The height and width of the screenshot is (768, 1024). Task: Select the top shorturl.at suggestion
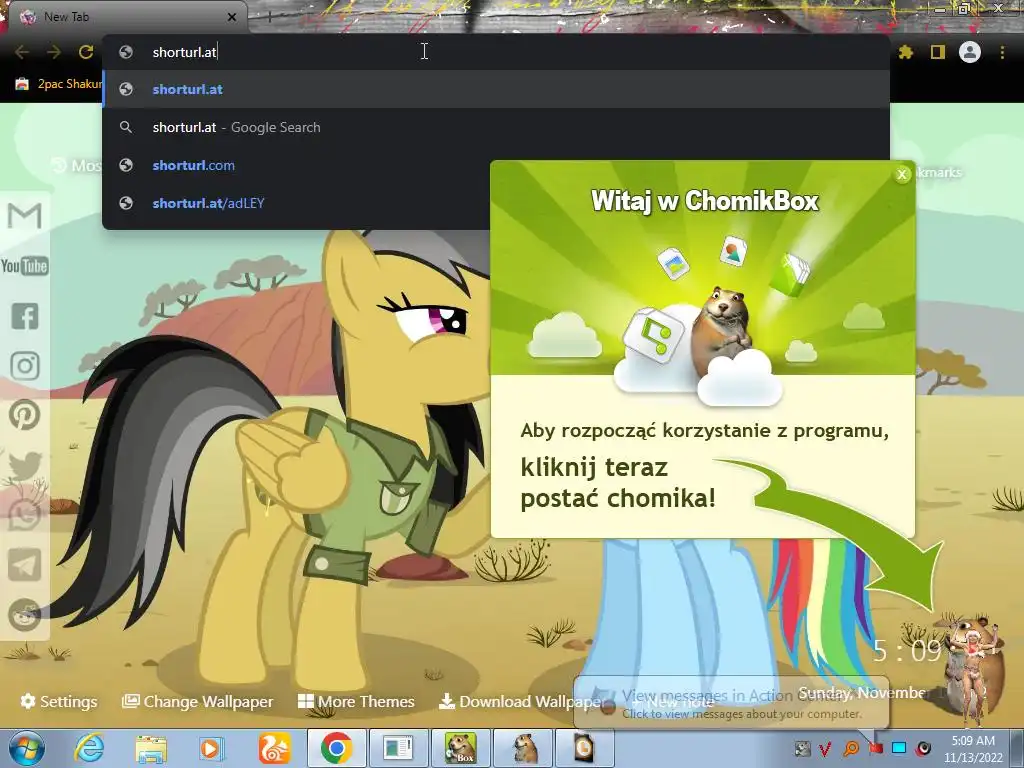pos(496,89)
